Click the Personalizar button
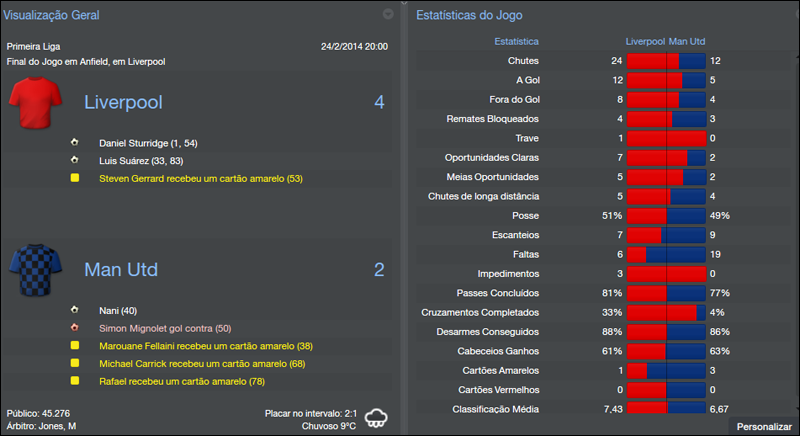Screen dimensions: 800x436 (764, 427)
